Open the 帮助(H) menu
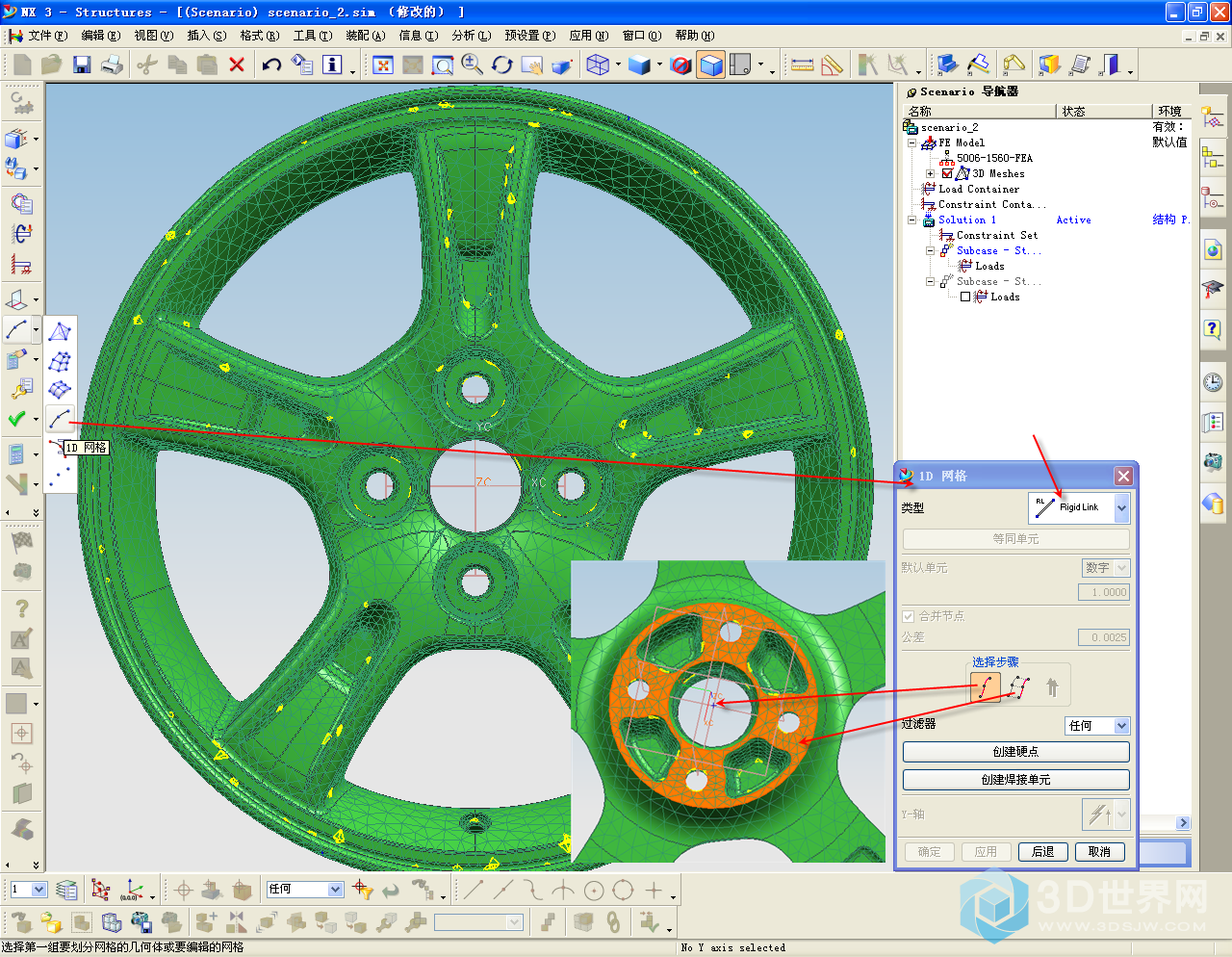 tap(695, 36)
